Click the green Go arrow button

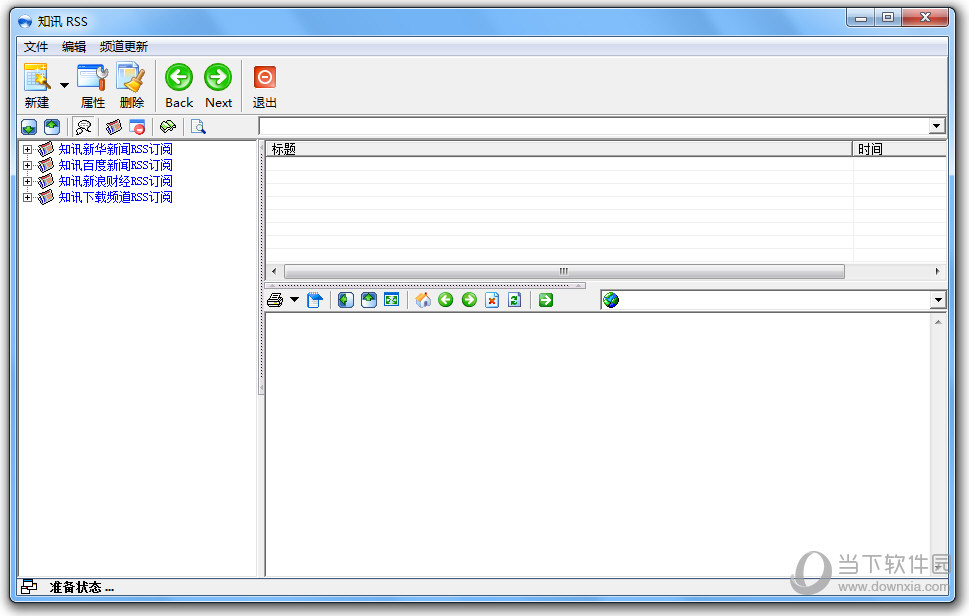[x=546, y=300]
